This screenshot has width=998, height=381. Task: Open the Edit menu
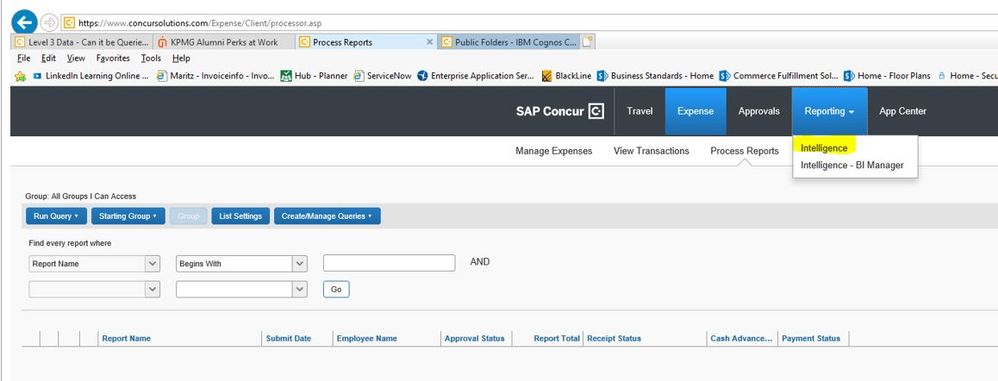[x=48, y=58]
